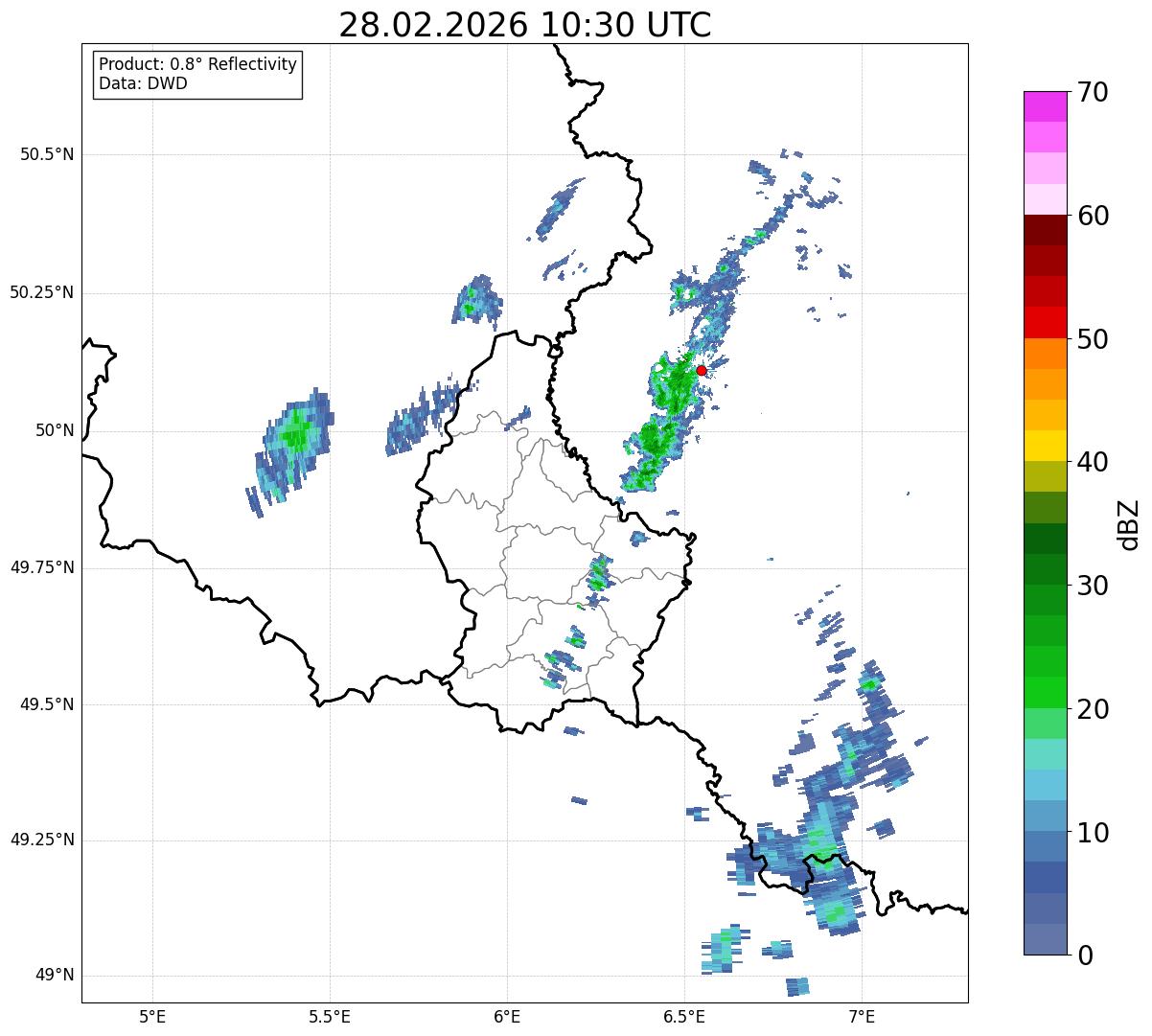Viewport: 1152px width, 1036px height.
Task: Click the 5.5°E longitude label
Action: click(330, 1017)
